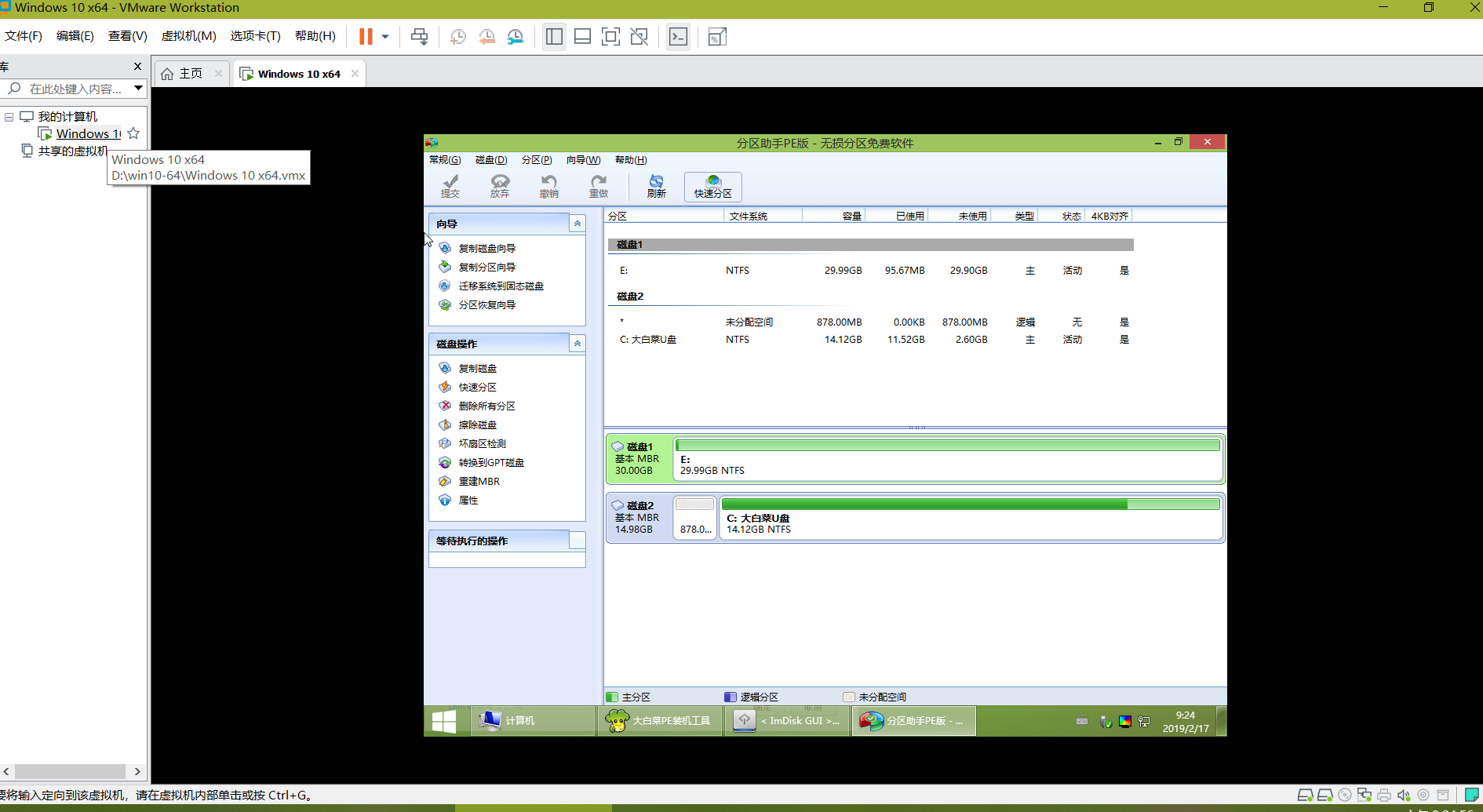Viewport: 1483px width, 812px height.
Task: Click the 擦除磁盘 icon
Action: [x=445, y=424]
